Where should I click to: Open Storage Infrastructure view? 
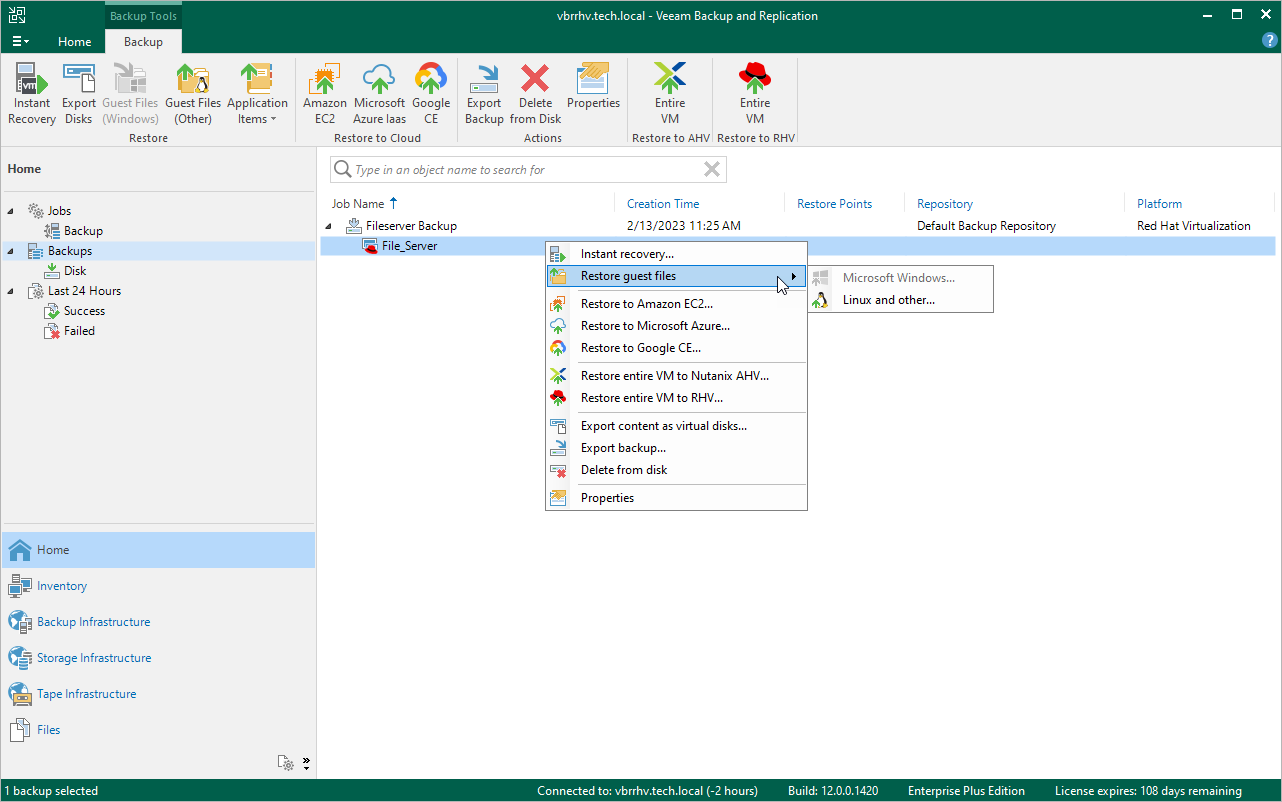(158, 658)
